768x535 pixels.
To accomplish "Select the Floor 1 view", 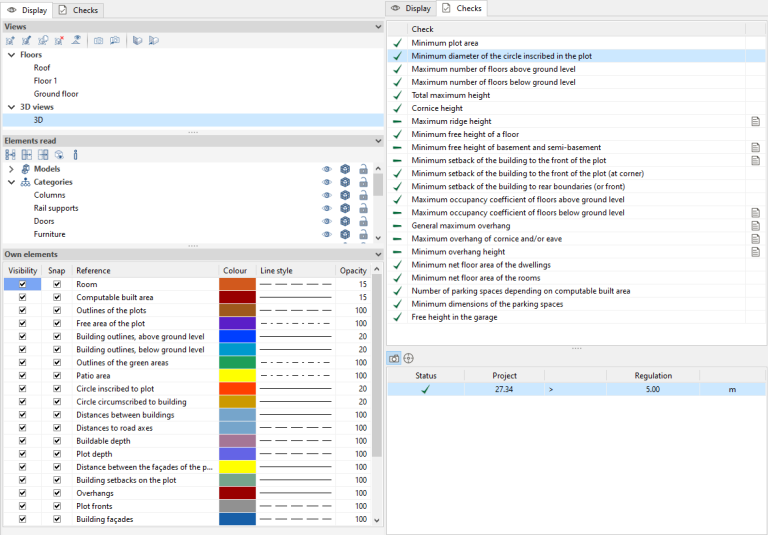I will click(x=45, y=81).
